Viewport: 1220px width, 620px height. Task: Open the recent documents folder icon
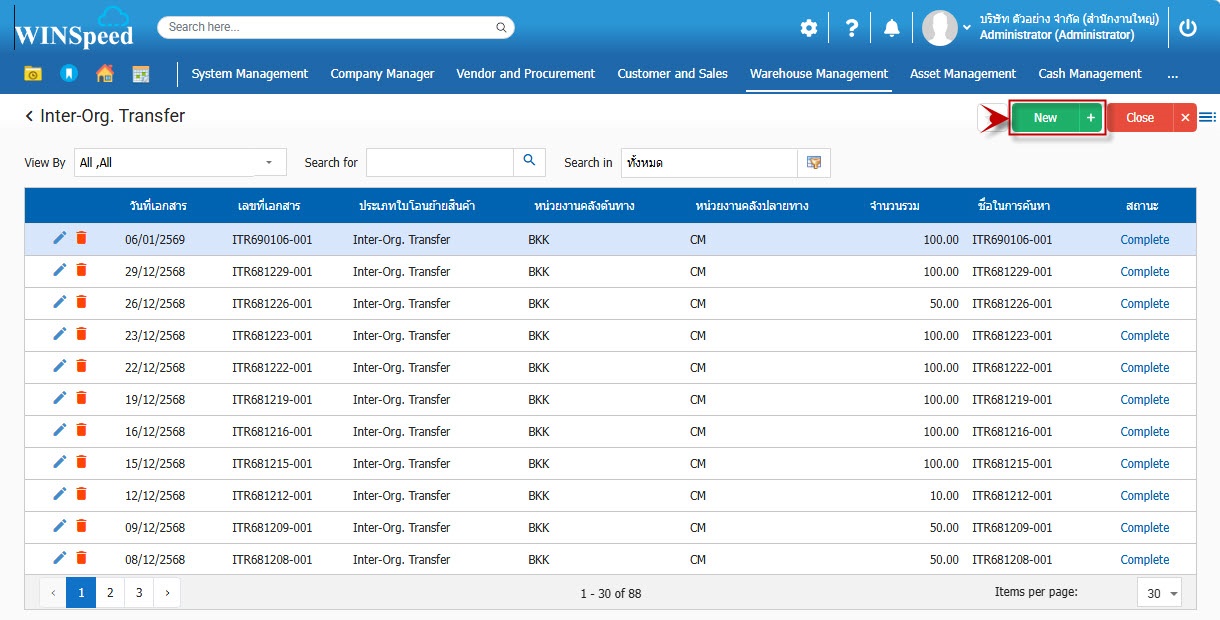point(33,74)
